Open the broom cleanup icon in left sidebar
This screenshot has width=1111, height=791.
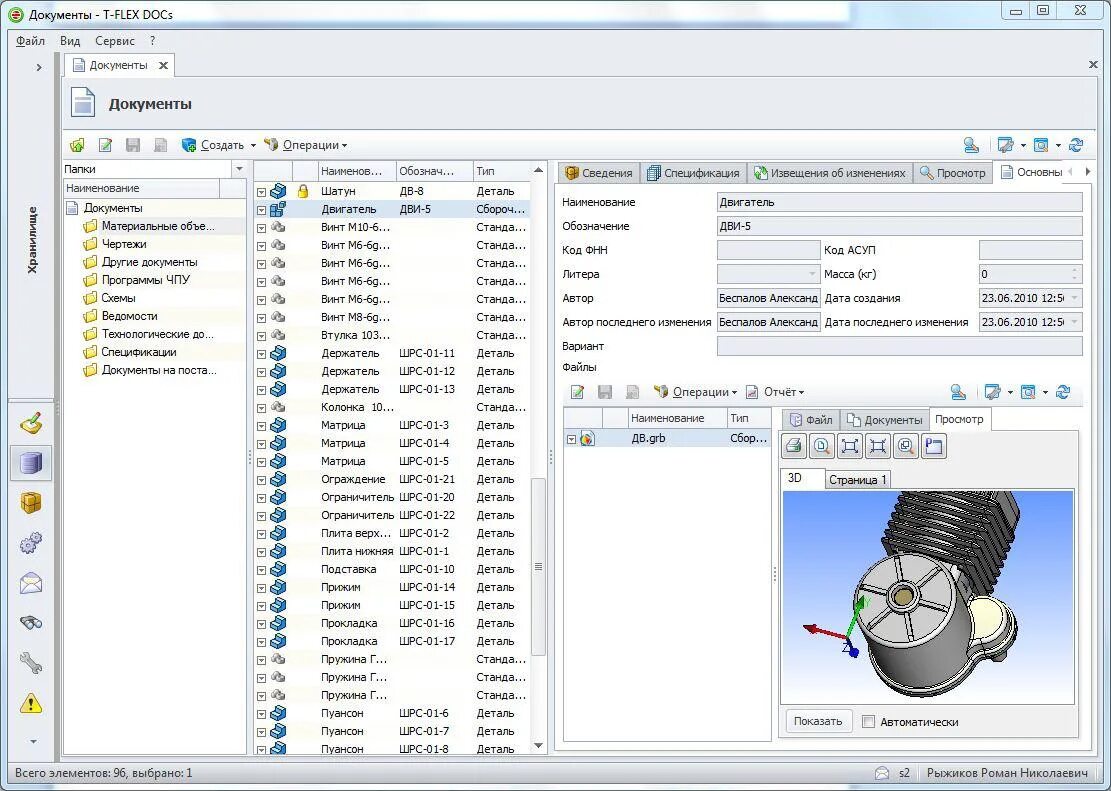click(x=30, y=424)
